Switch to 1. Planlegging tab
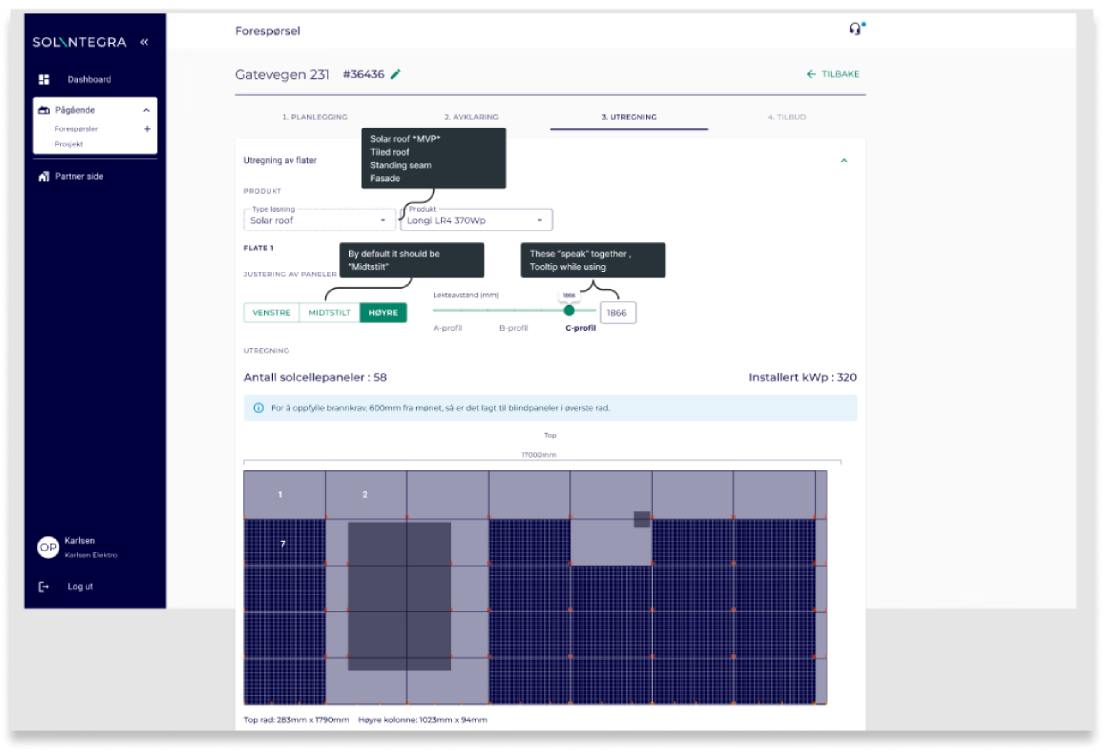 (313, 117)
